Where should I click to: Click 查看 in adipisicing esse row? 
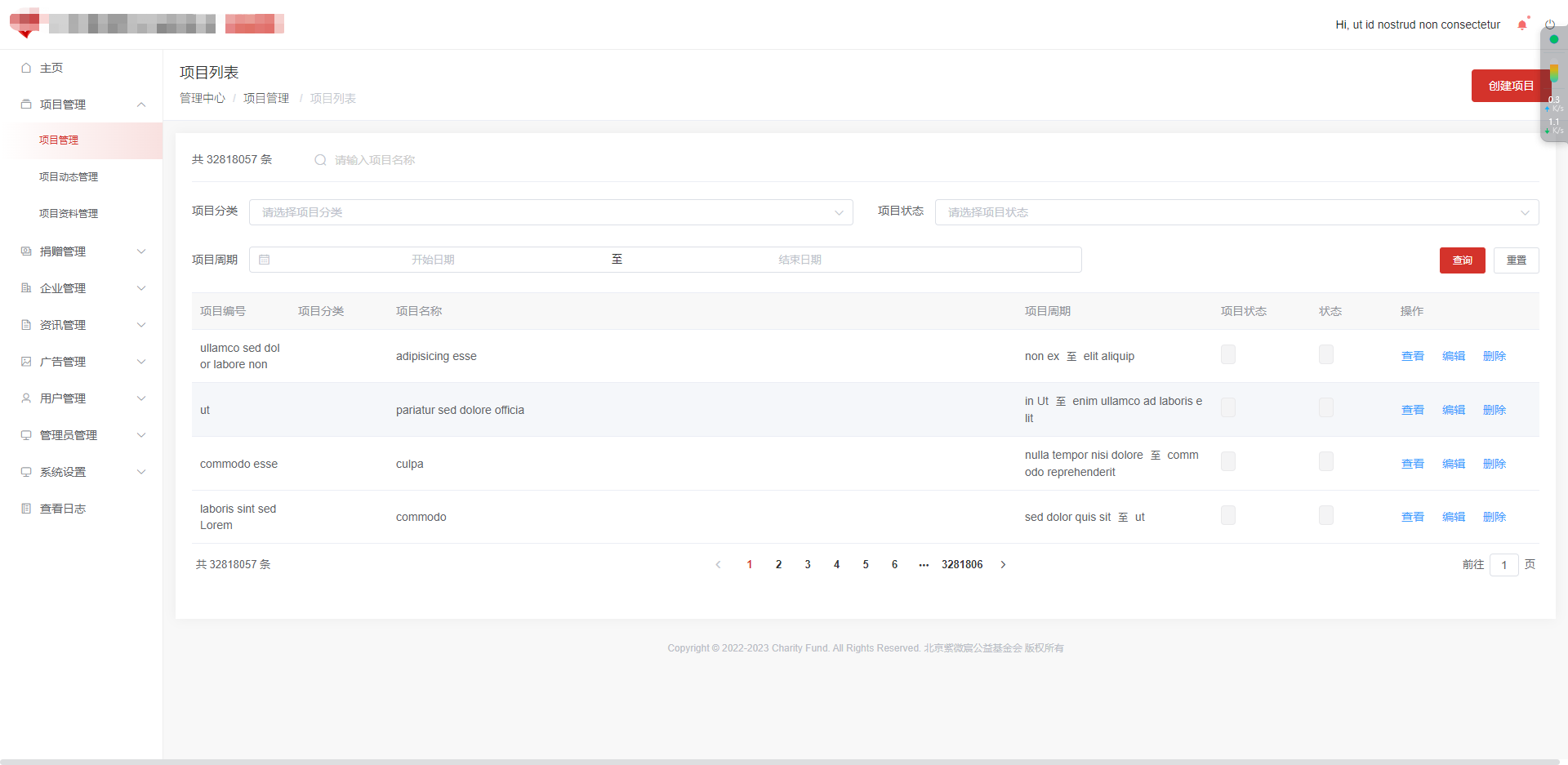pyautogui.click(x=1413, y=356)
